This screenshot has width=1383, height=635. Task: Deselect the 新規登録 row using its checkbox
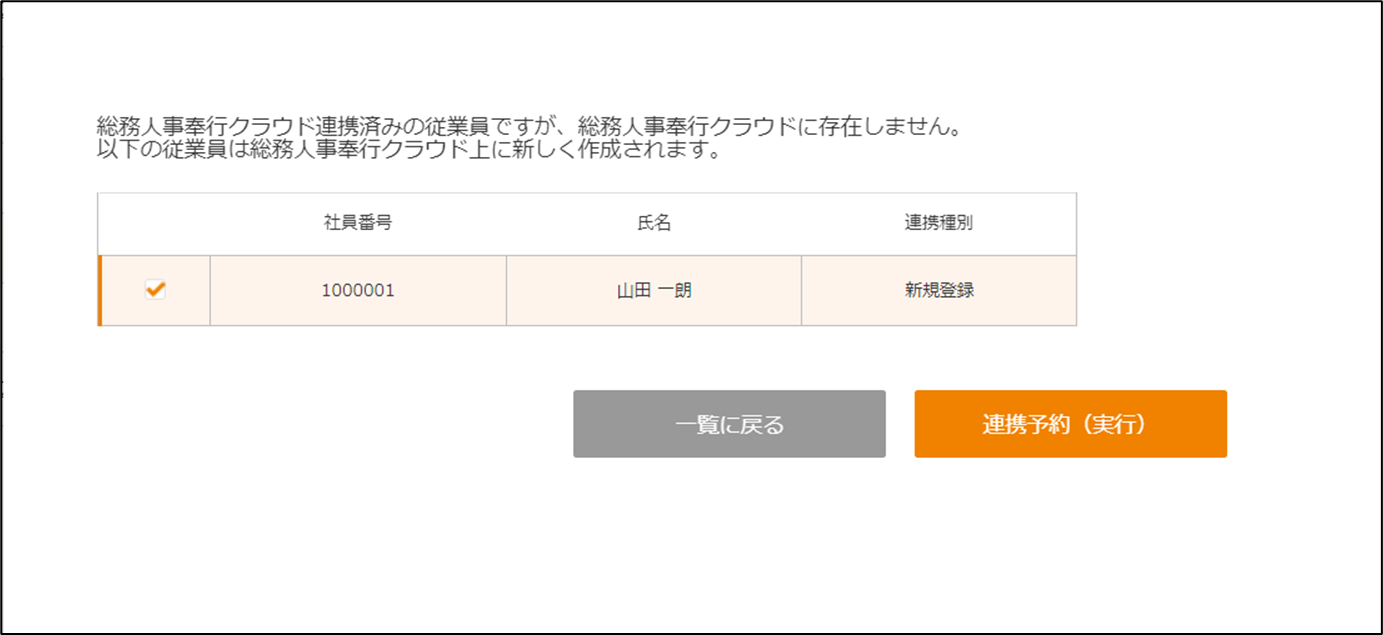pyautogui.click(x=155, y=290)
